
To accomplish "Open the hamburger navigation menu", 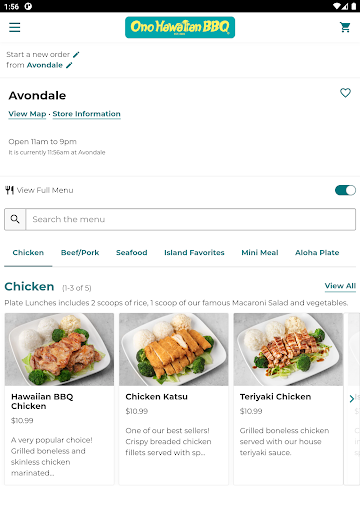I will (15, 27).
